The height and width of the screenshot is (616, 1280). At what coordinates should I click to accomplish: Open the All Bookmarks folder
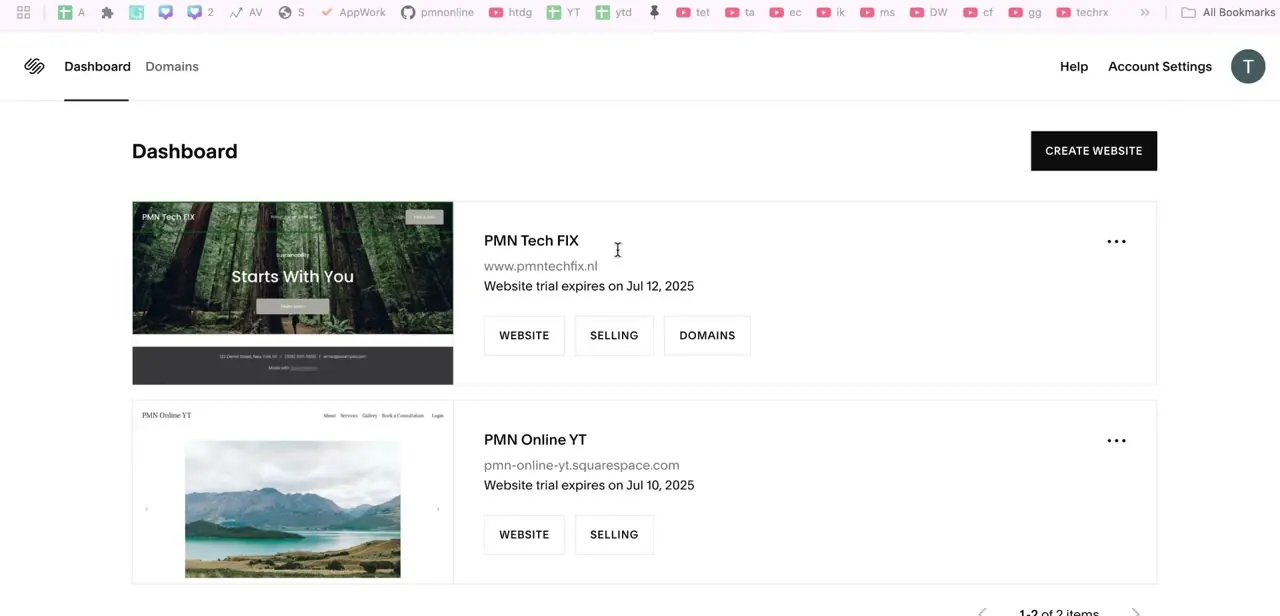pyautogui.click(x=1228, y=12)
